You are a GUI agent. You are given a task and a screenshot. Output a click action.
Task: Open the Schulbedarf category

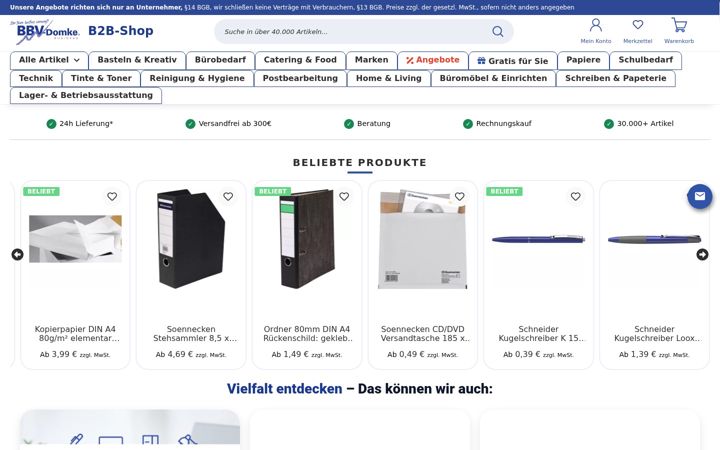pyautogui.click(x=646, y=60)
